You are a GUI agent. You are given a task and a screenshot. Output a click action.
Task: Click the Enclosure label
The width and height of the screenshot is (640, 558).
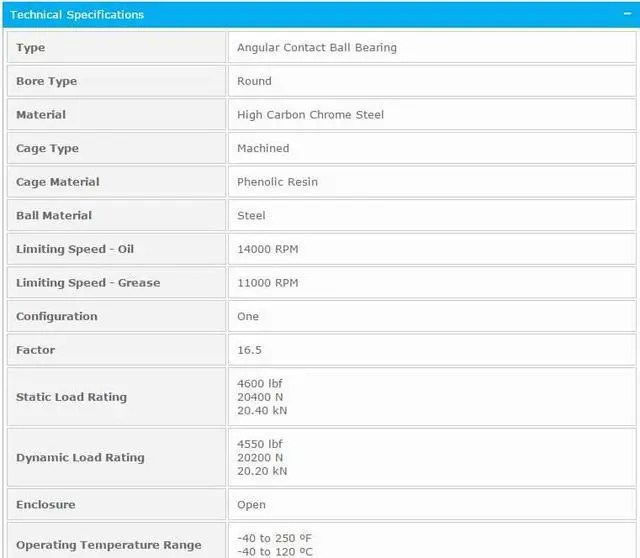point(46,505)
